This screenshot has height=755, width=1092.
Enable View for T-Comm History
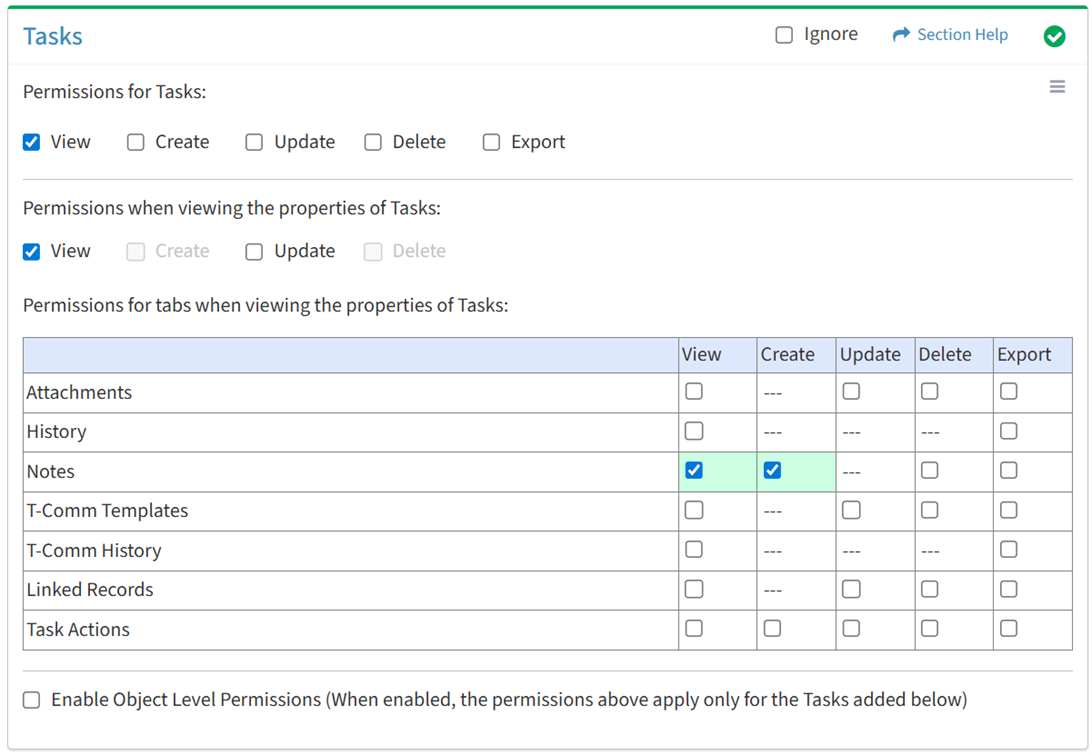694,549
